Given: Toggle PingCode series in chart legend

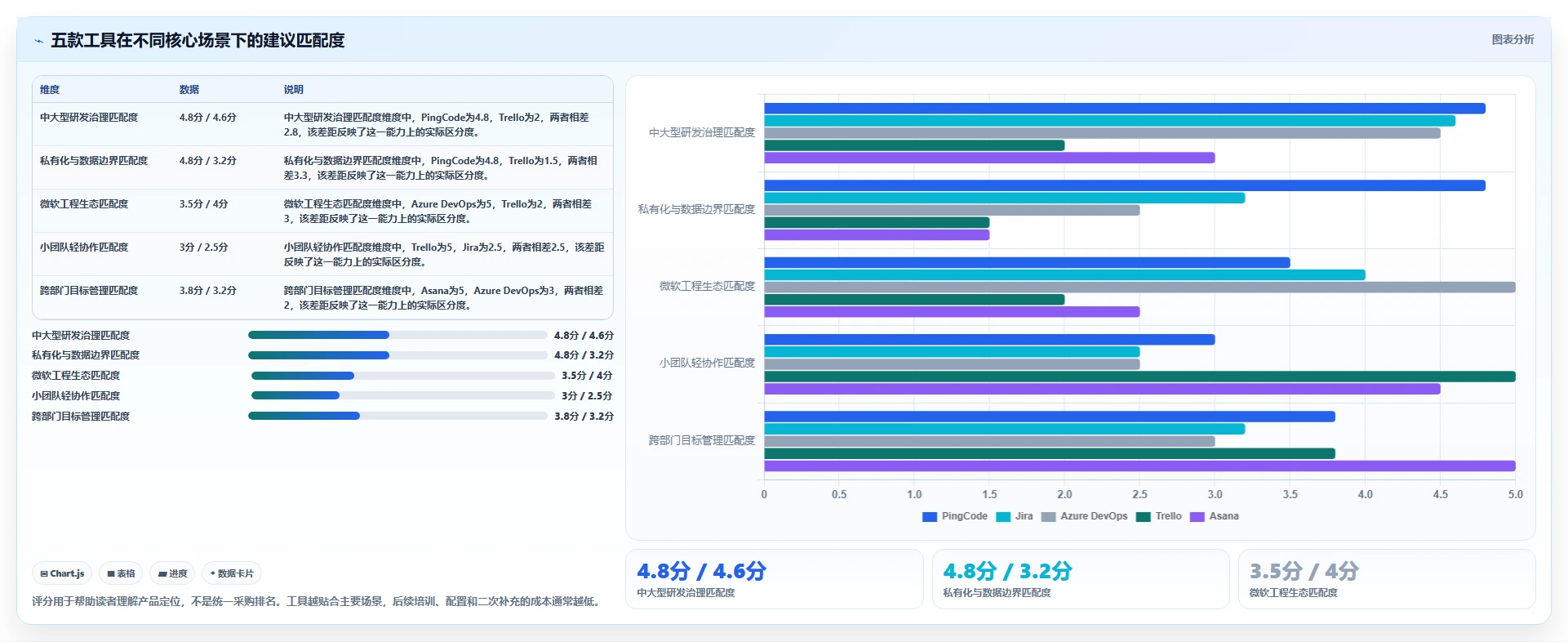Looking at the screenshot, I should point(954,516).
